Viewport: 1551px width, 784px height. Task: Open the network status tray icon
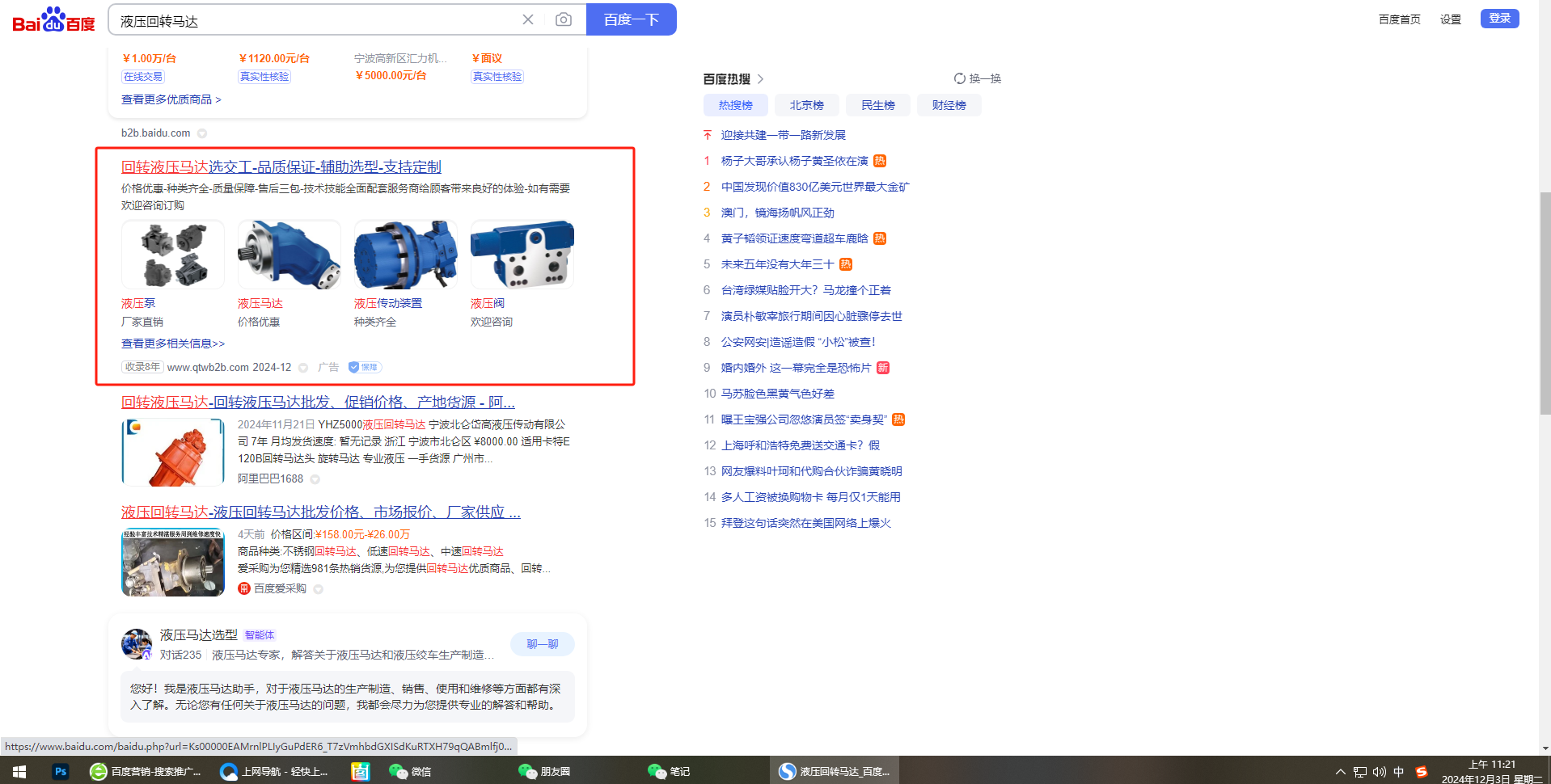[1360, 772]
